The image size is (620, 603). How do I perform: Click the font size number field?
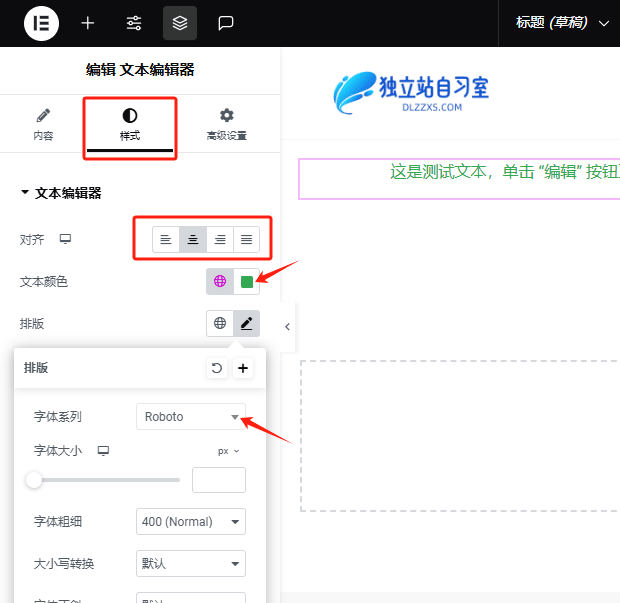pos(219,480)
